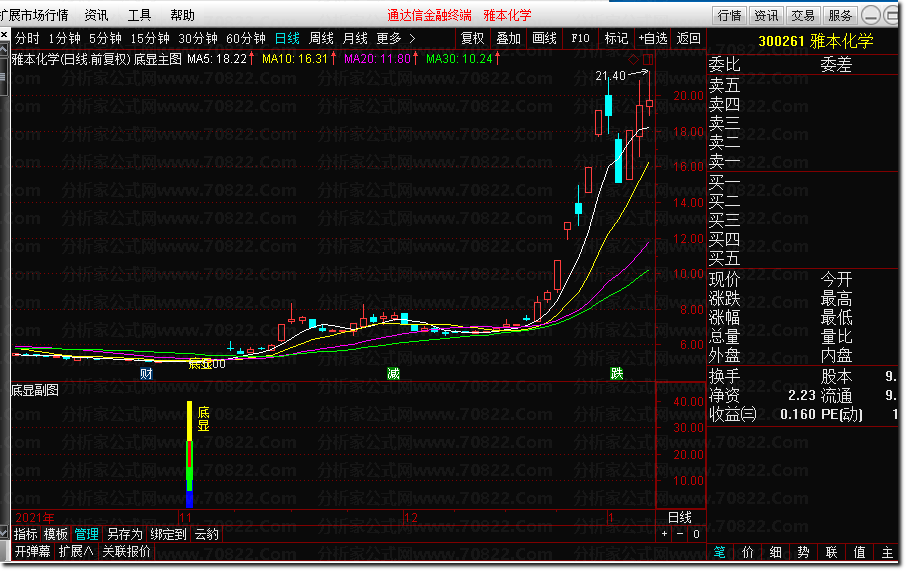Close the chart panel with X icon
Viewport: 907px width, 571px height.
coord(4,35)
